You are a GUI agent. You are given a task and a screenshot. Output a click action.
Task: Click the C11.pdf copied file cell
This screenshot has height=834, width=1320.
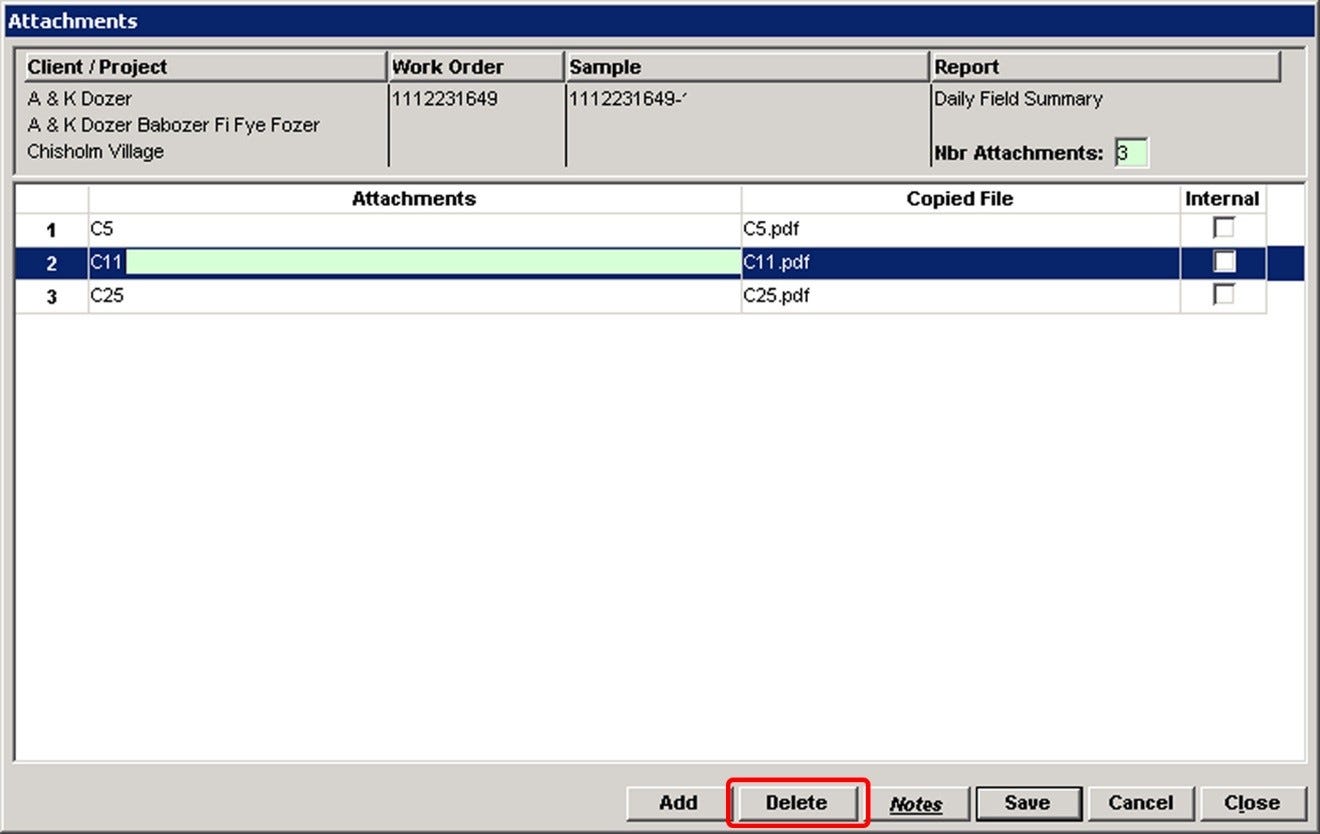(961, 263)
